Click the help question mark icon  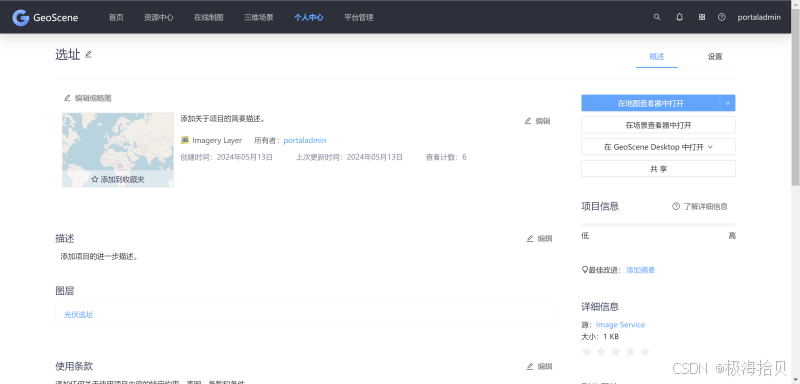coord(721,17)
